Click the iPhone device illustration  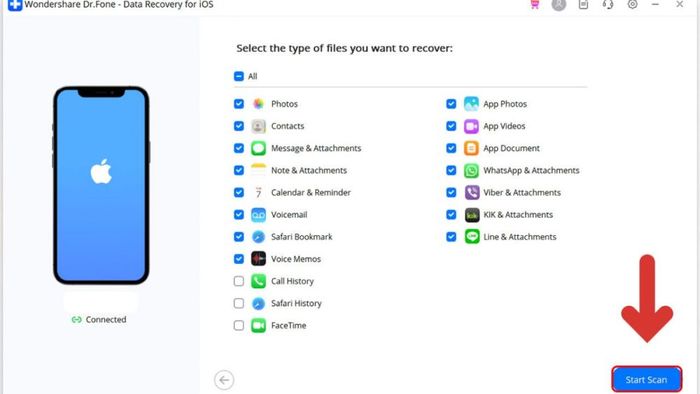tap(101, 185)
